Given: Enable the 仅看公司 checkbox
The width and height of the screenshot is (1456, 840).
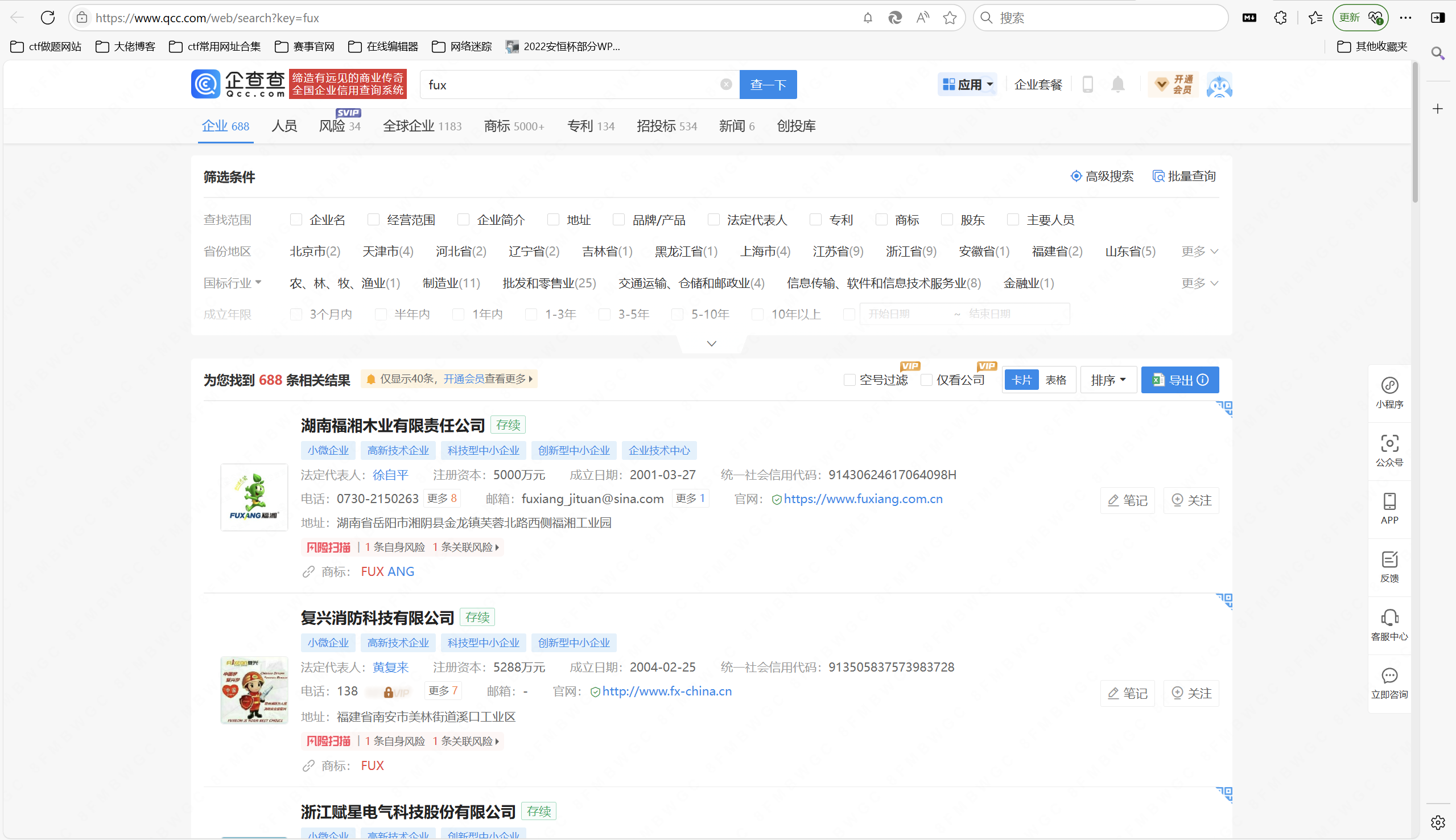Looking at the screenshot, I should tap(926, 380).
